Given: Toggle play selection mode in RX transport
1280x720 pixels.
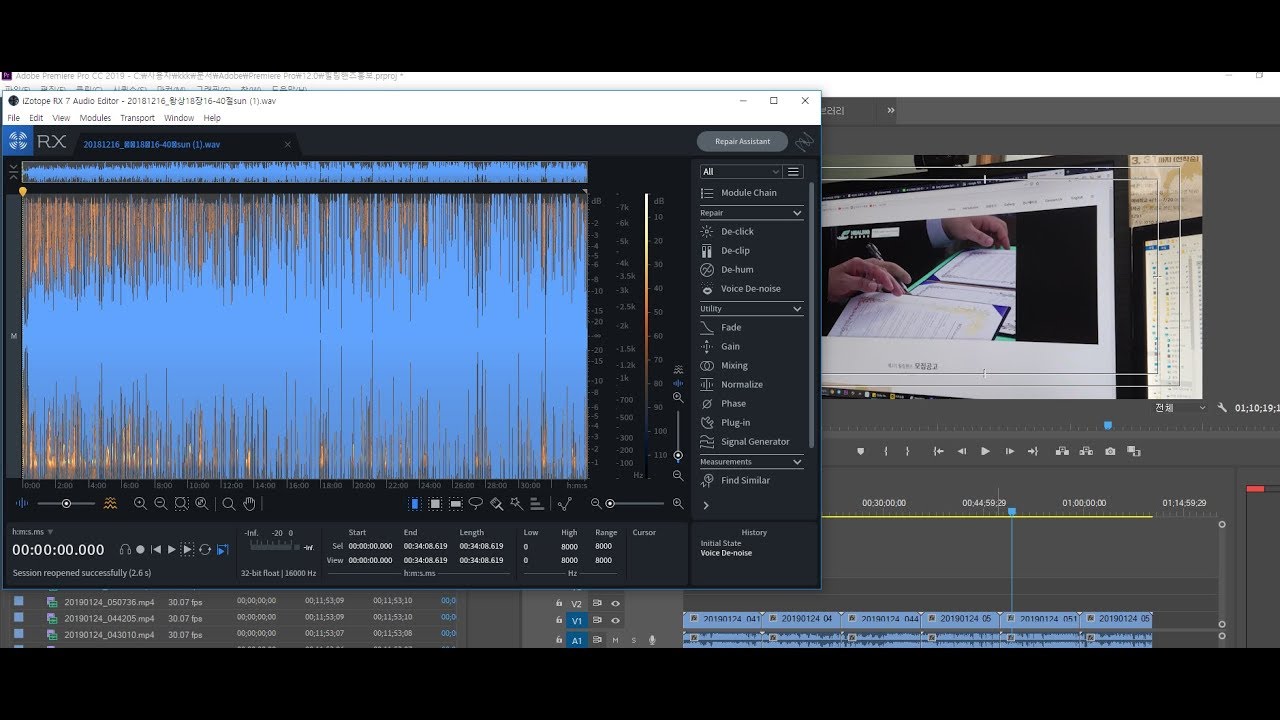Looking at the screenshot, I should (x=187, y=549).
